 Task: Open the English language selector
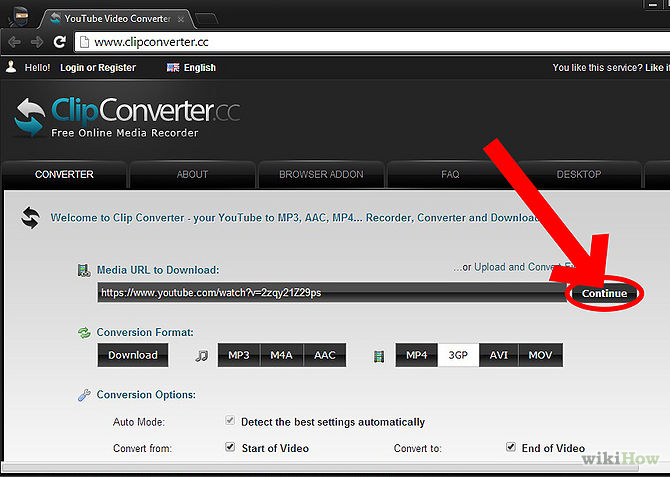pyautogui.click(x=191, y=68)
